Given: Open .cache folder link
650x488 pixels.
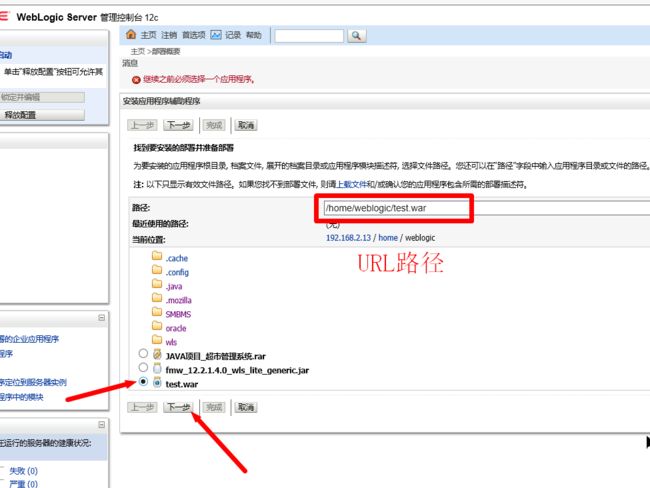Looking at the screenshot, I should pyautogui.click(x=177, y=258).
